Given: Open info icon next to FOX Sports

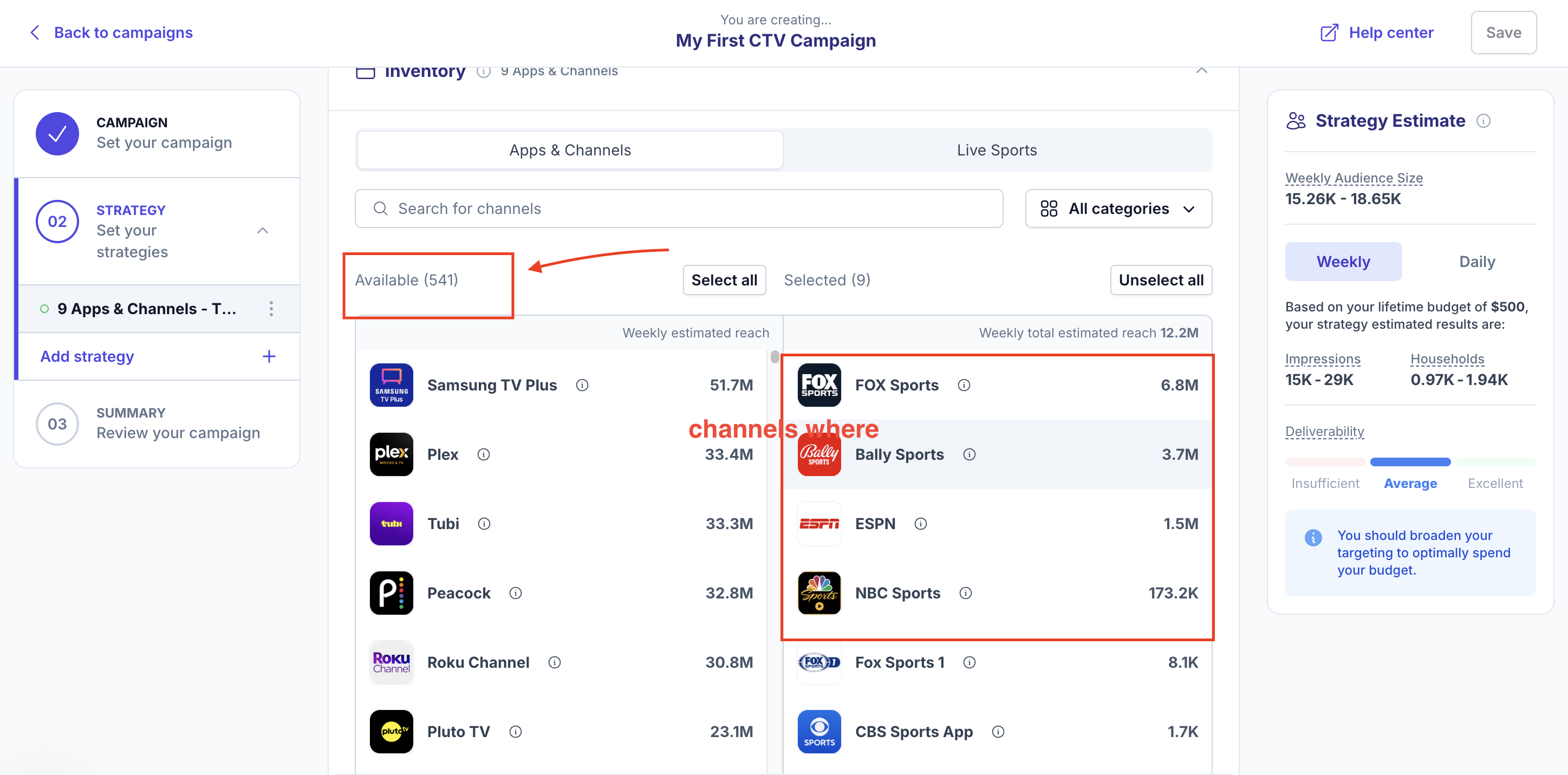Looking at the screenshot, I should tap(964, 385).
